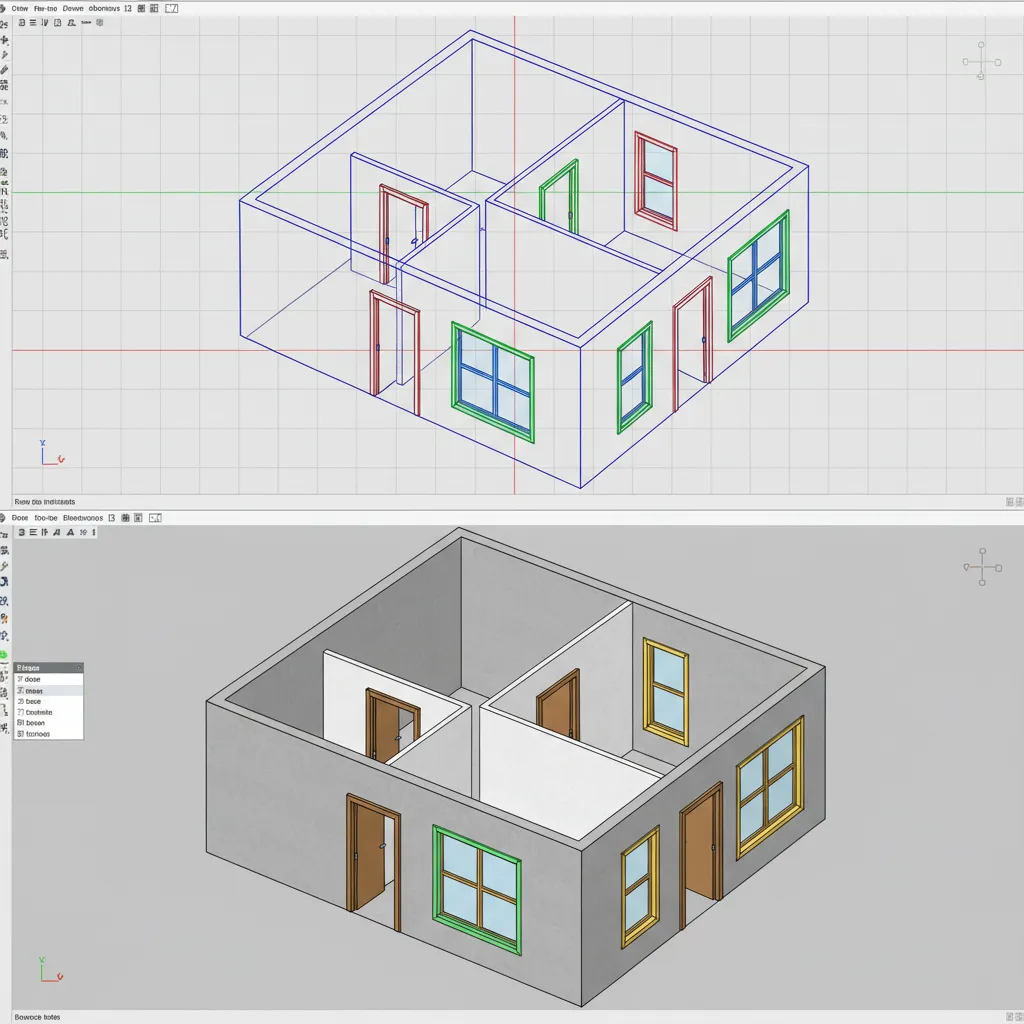Click the boxed button at the menu bar's right end
1024x1024 pixels.
click(172, 8)
